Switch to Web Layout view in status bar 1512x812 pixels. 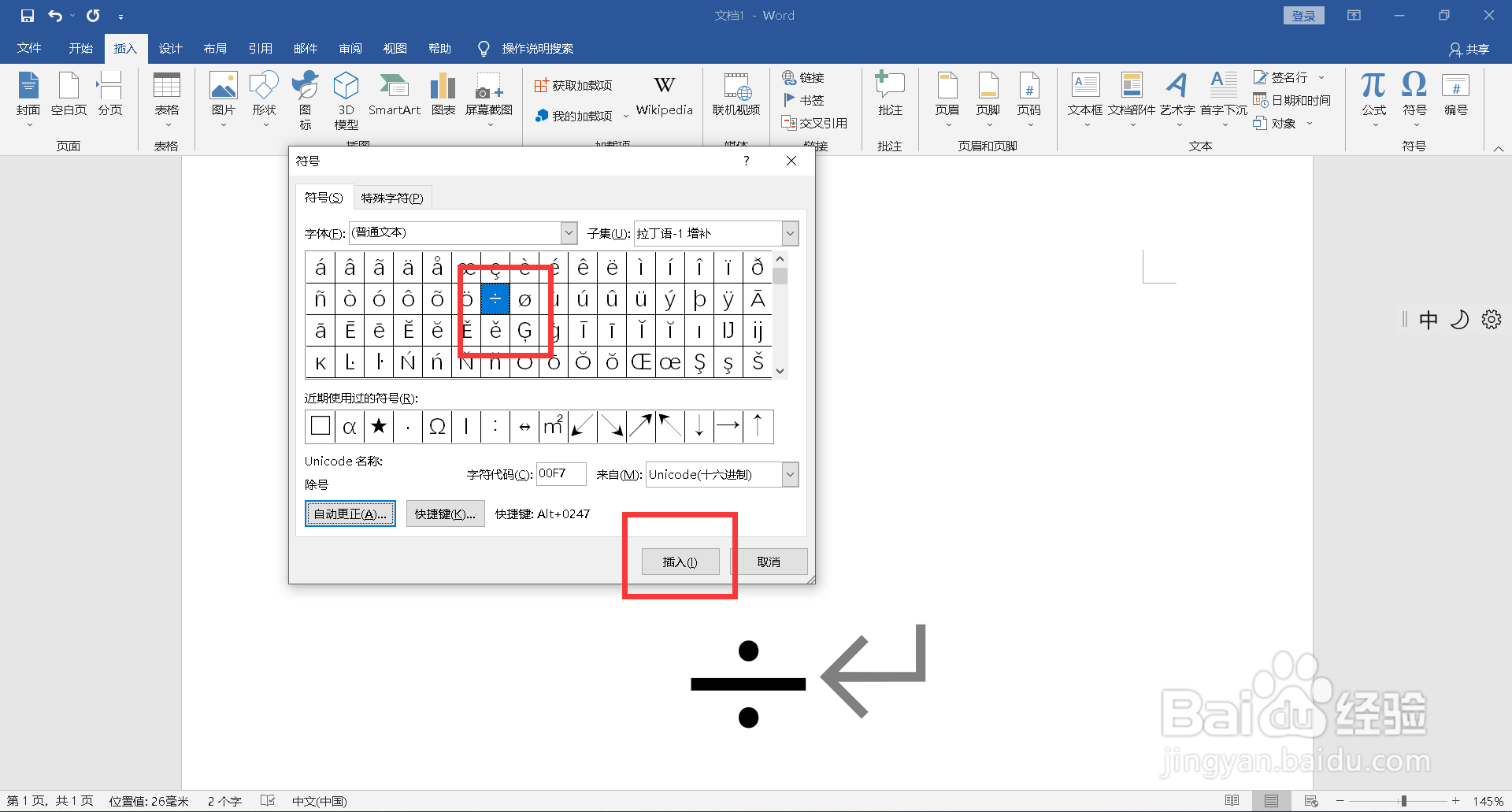[x=1311, y=801]
